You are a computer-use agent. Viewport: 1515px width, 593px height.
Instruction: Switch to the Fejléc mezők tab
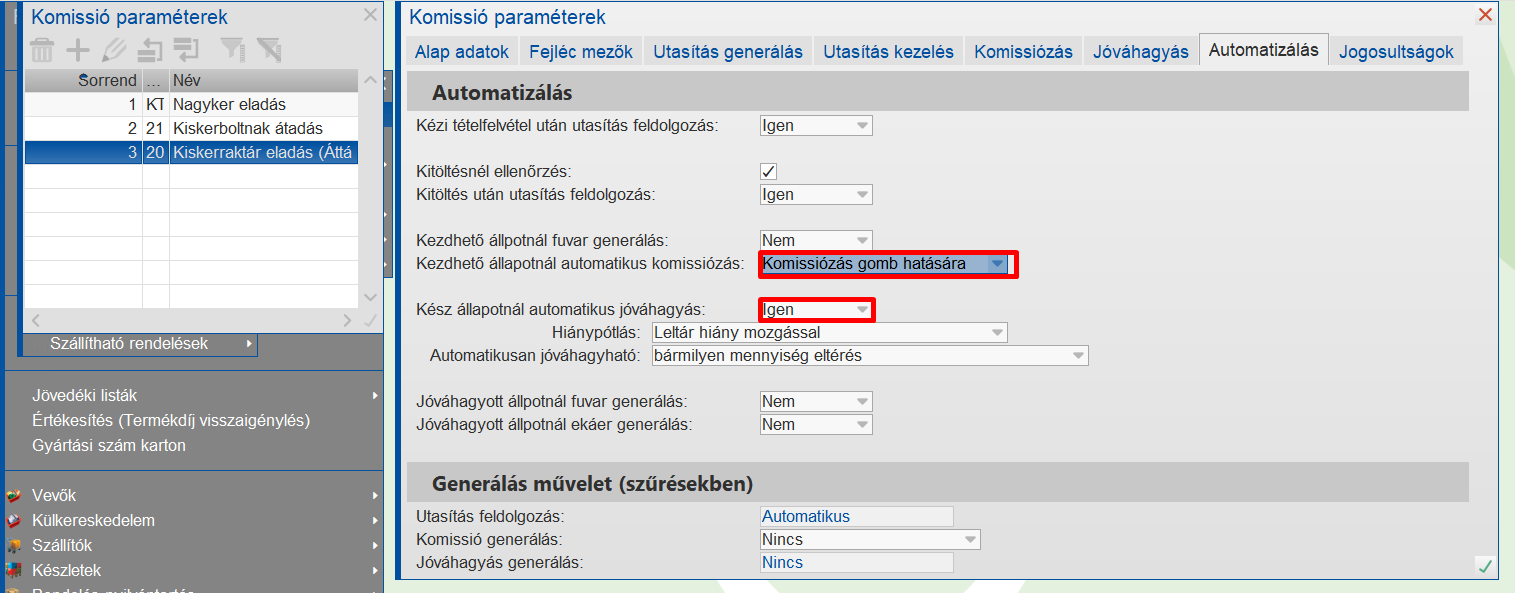pyautogui.click(x=580, y=52)
